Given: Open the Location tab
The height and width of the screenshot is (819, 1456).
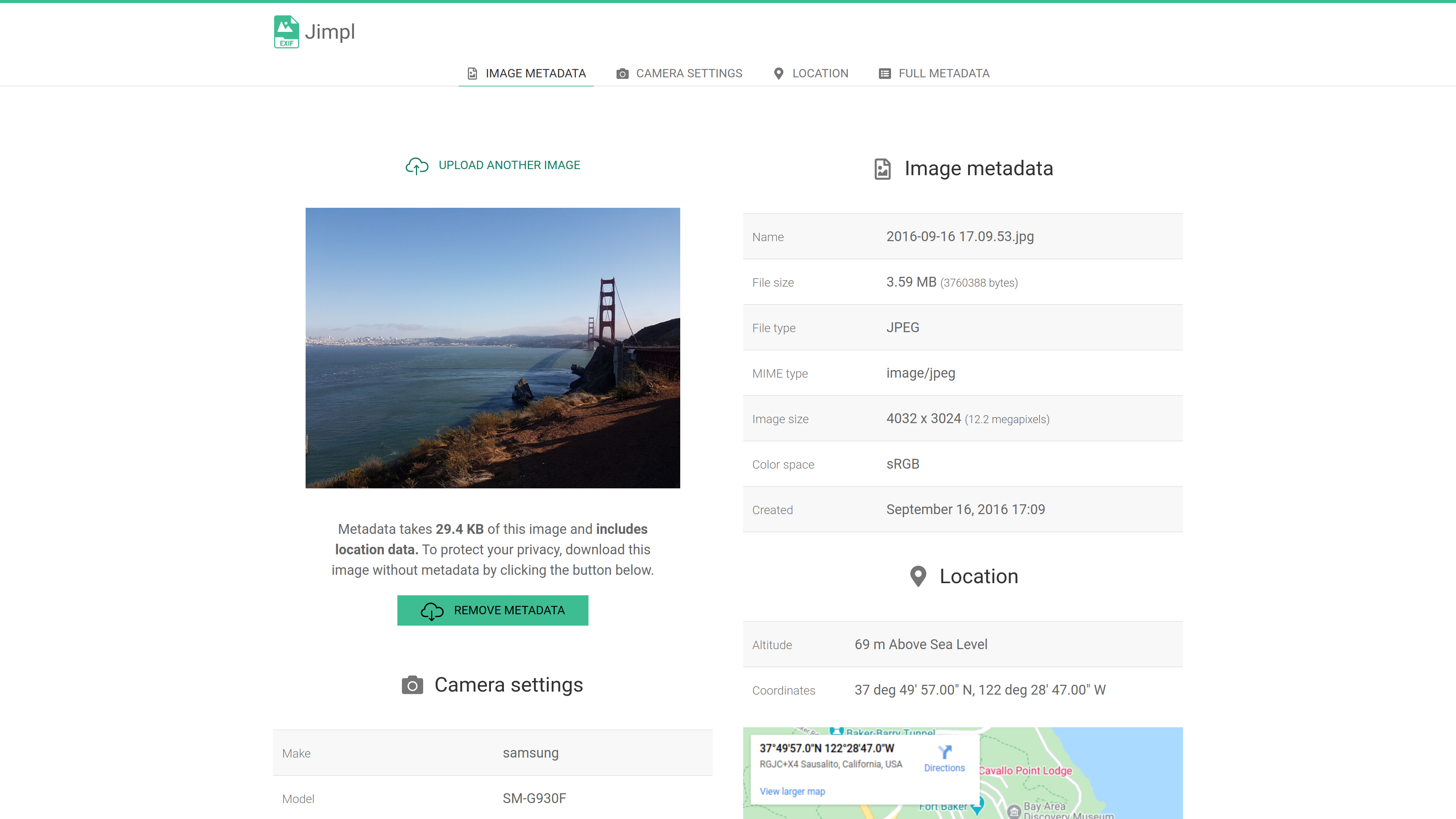Looking at the screenshot, I should click(x=821, y=73).
